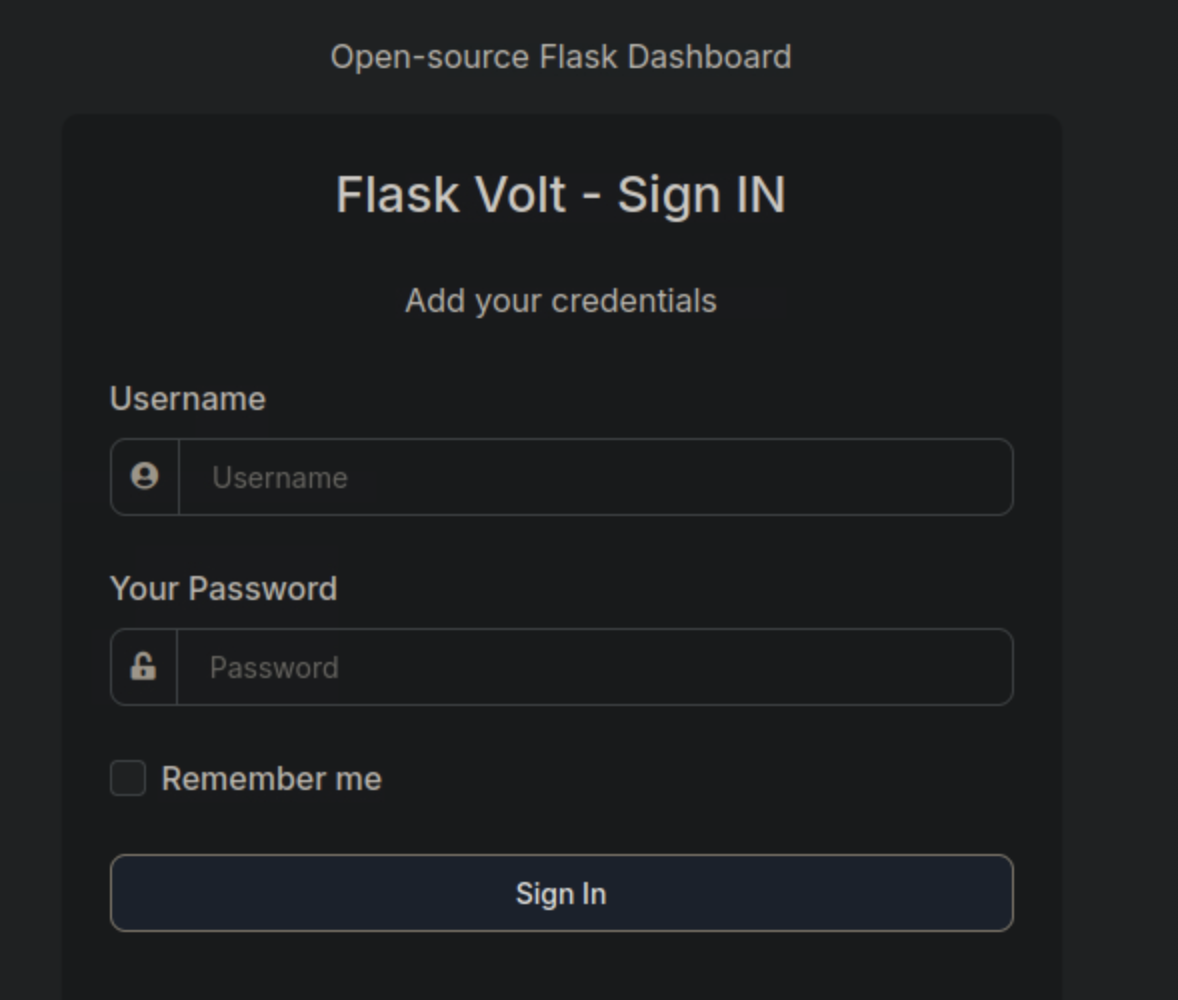The width and height of the screenshot is (1178, 1000).
Task: Click the "Remember me" label text
Action: pos(271,779)
